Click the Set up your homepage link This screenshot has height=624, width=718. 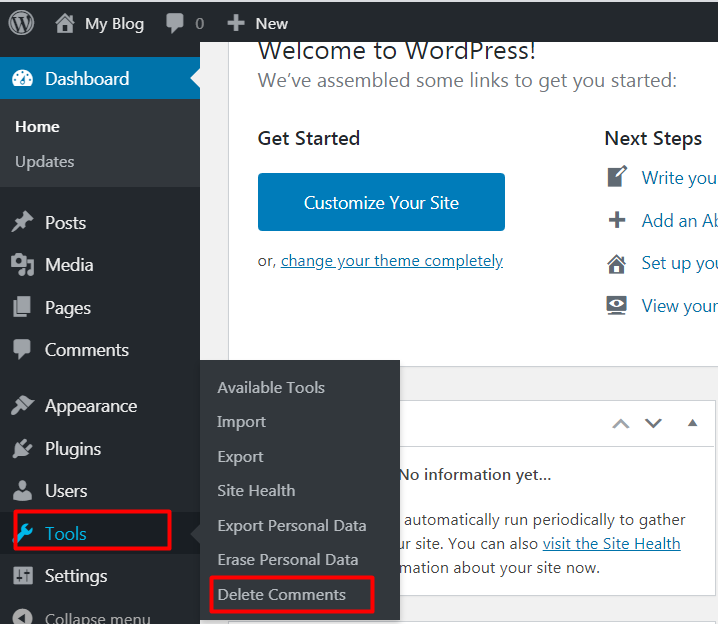pos(680,263)
